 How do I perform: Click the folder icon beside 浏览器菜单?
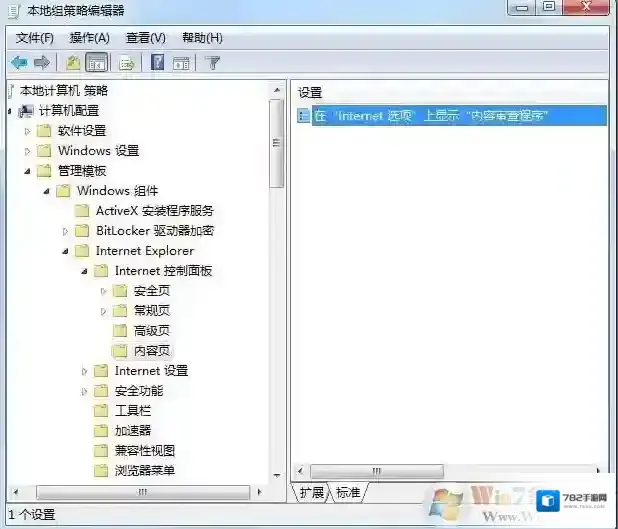click(x=101, y=470)
